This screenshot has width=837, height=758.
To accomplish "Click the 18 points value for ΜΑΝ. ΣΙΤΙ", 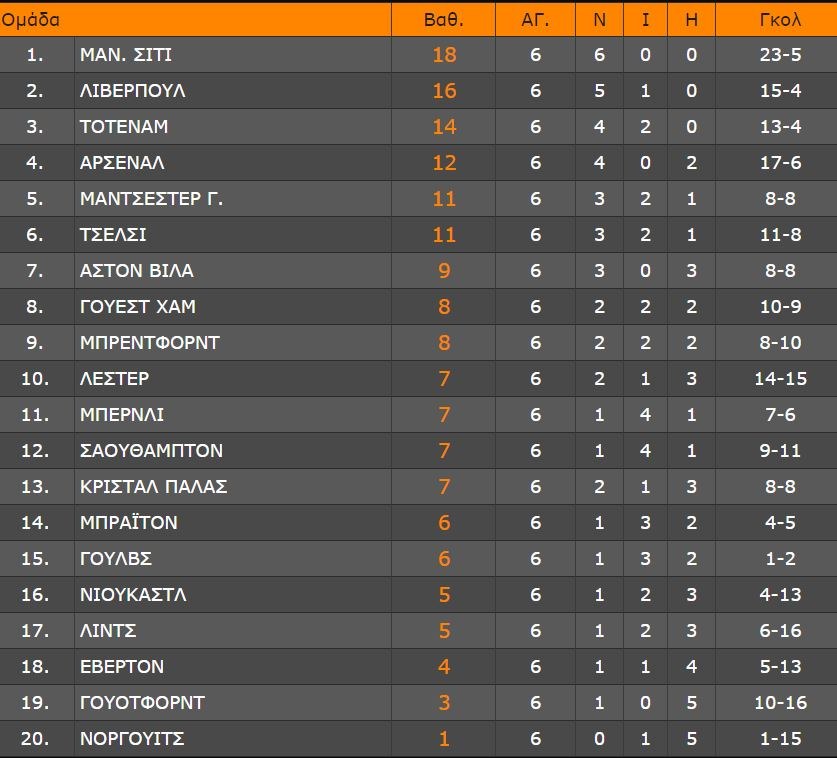I will [x=444, y=55].
